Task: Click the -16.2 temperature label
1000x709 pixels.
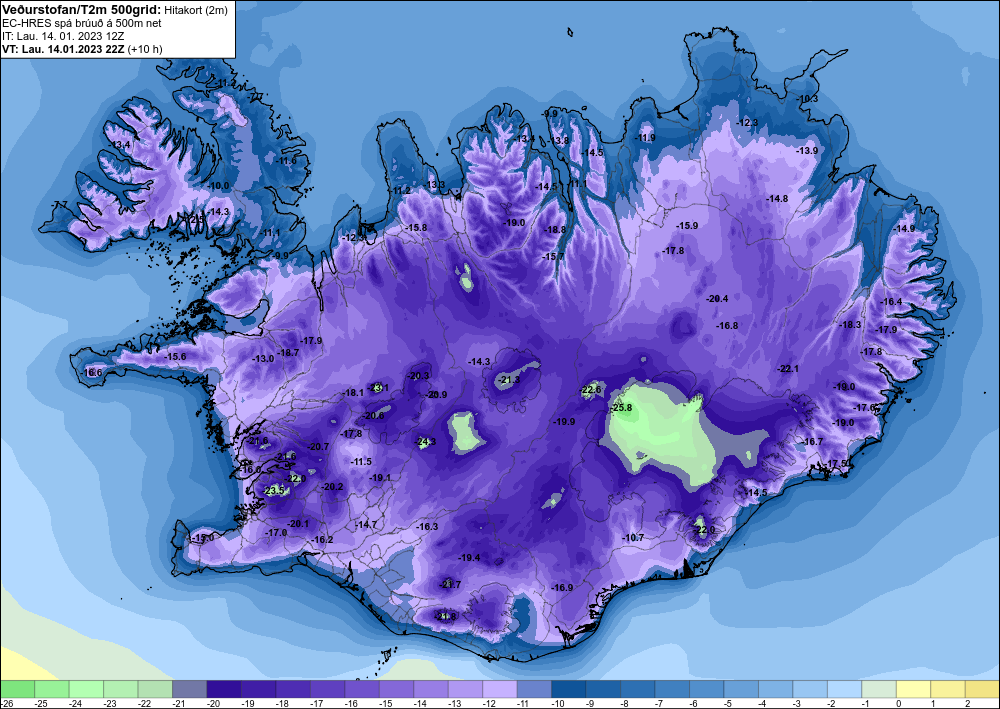Action: [322, 539]
